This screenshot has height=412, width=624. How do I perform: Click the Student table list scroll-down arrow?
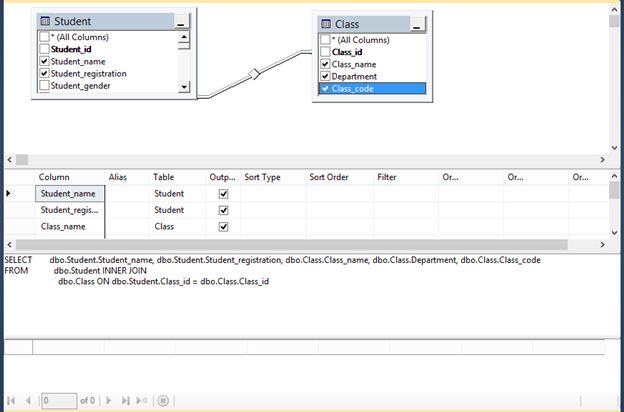point(184,87)
